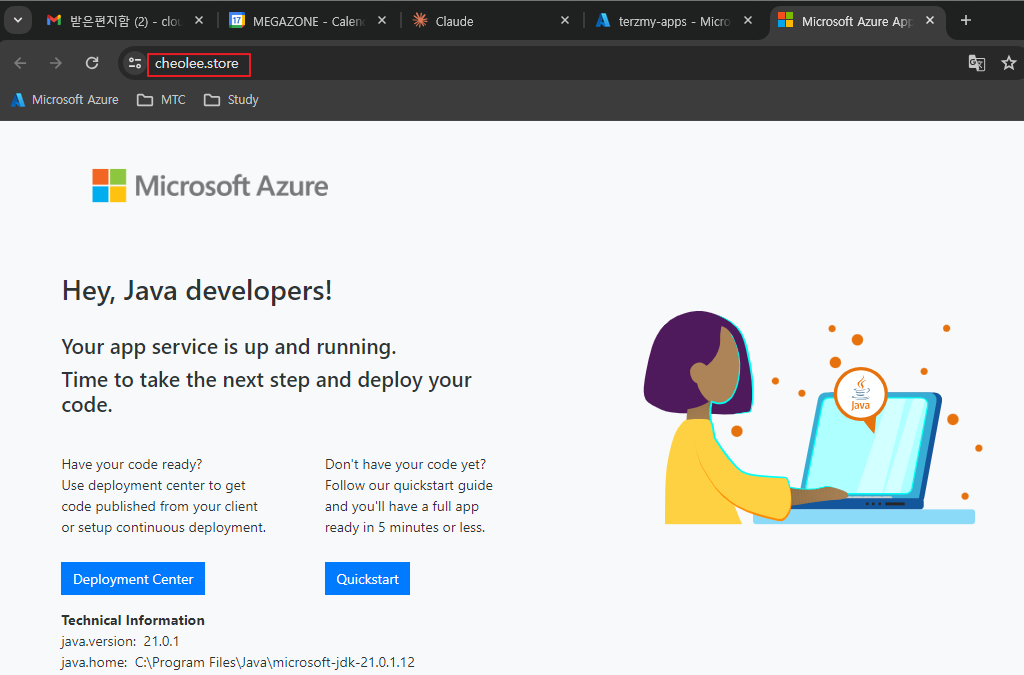The width and height of the screenshot is (1024, 675).
Task: Click the Claude starburst favicon
Action: pos(420,21)
